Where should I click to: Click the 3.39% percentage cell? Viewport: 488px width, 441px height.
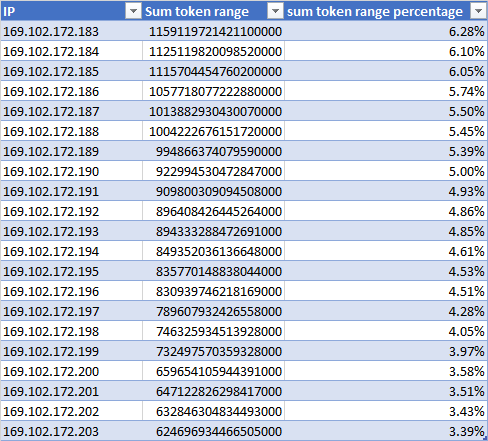[386, 431]
